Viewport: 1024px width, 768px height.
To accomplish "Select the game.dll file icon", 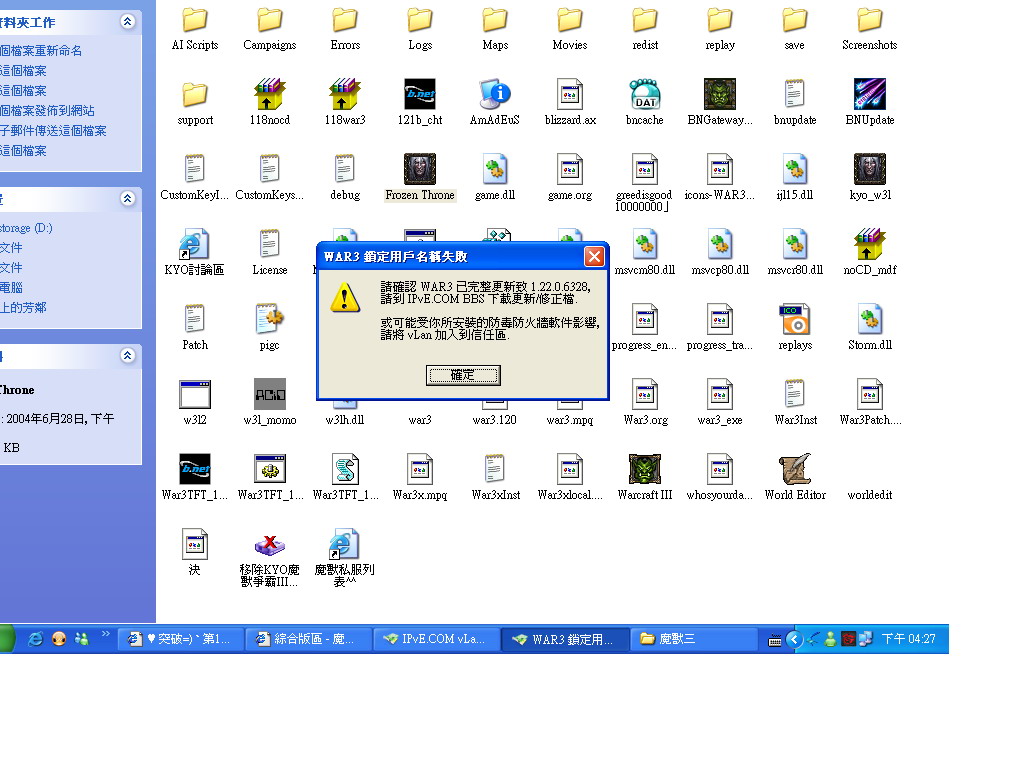I will pyautogui.click(x=494, y=169).
